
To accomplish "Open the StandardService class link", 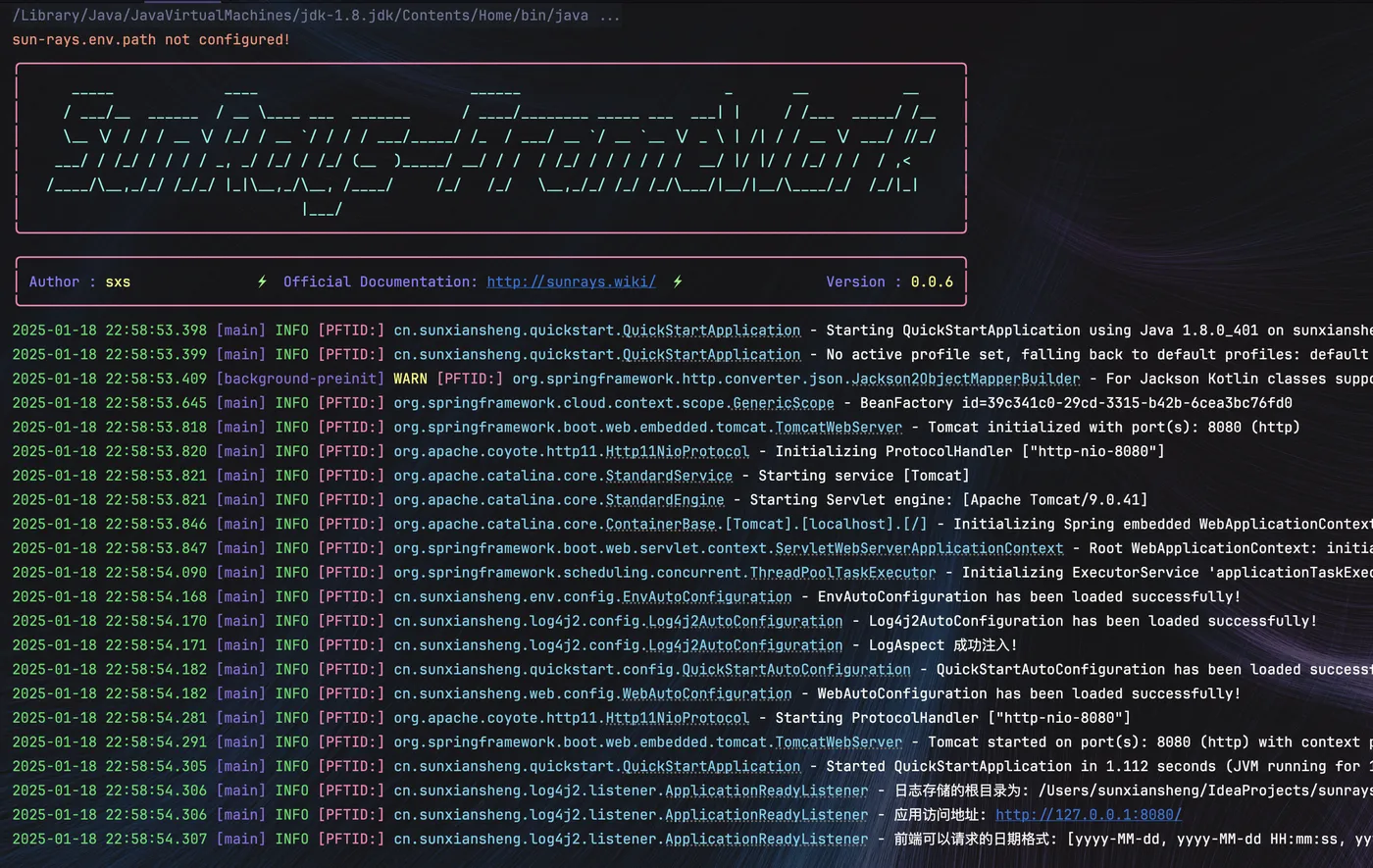I will click(669, 476).
